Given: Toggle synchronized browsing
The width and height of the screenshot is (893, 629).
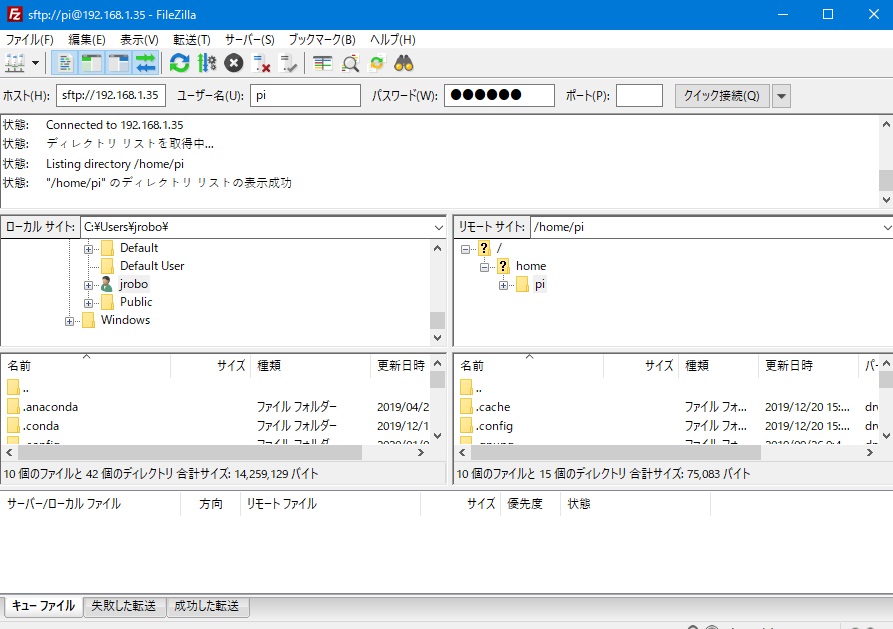Looking at the screenshot, I should (x=377, y=63).
